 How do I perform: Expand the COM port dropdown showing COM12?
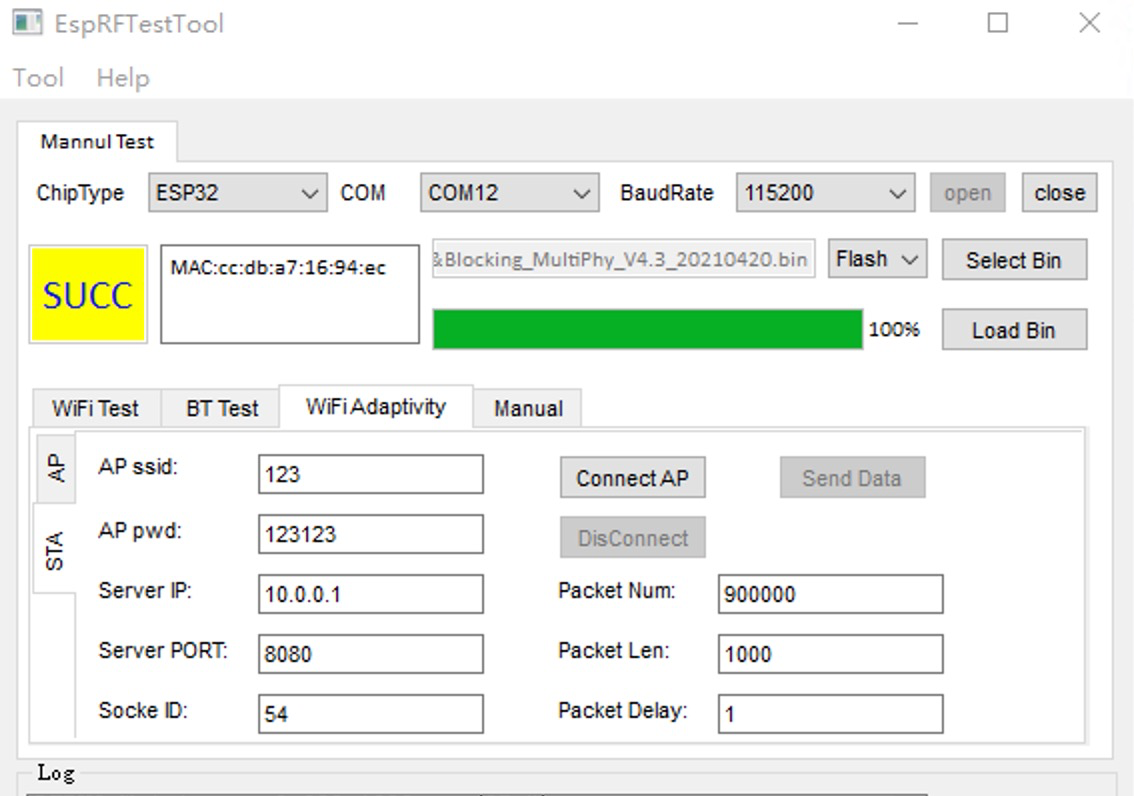tap(509, 193)
